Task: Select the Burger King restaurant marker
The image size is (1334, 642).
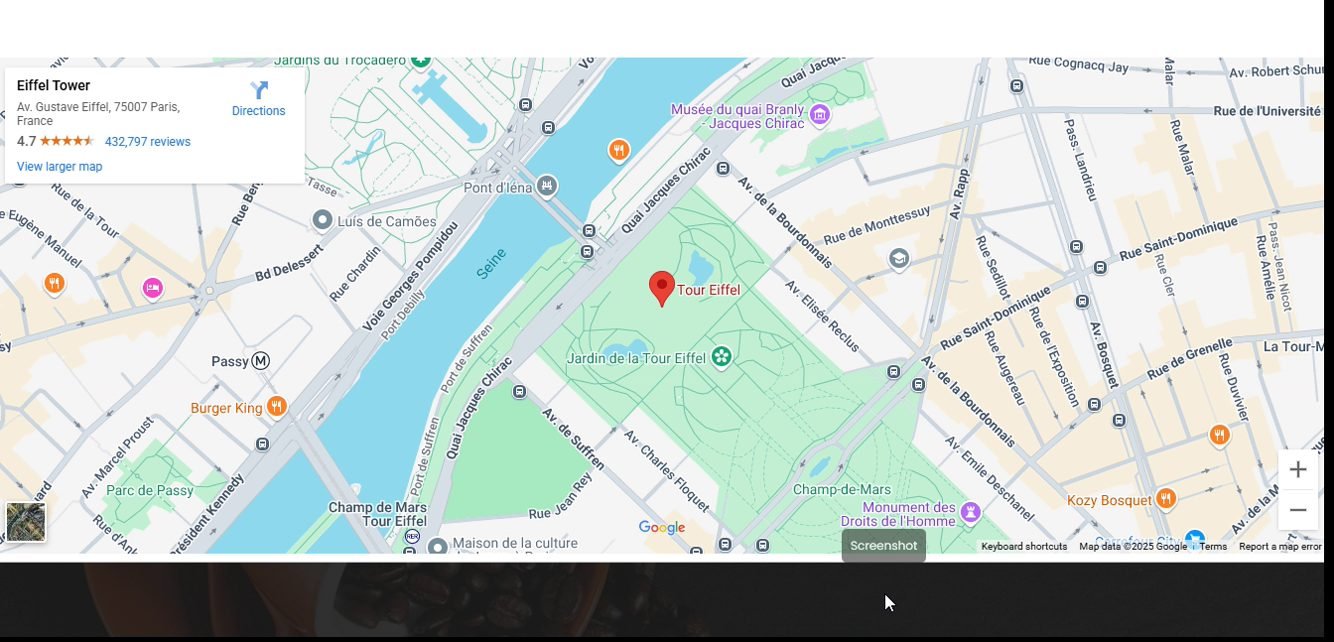Action: coord(277,407)
